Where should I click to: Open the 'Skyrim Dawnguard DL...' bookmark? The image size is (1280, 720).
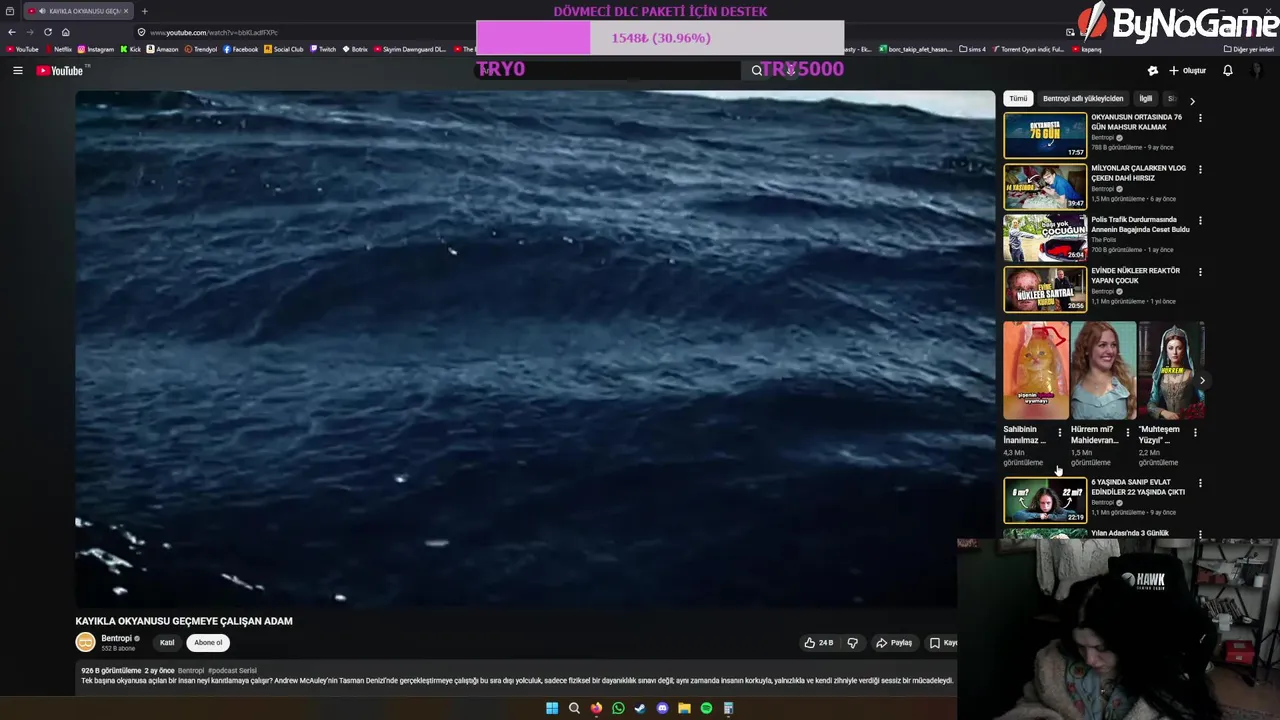(x=410, y=49)
